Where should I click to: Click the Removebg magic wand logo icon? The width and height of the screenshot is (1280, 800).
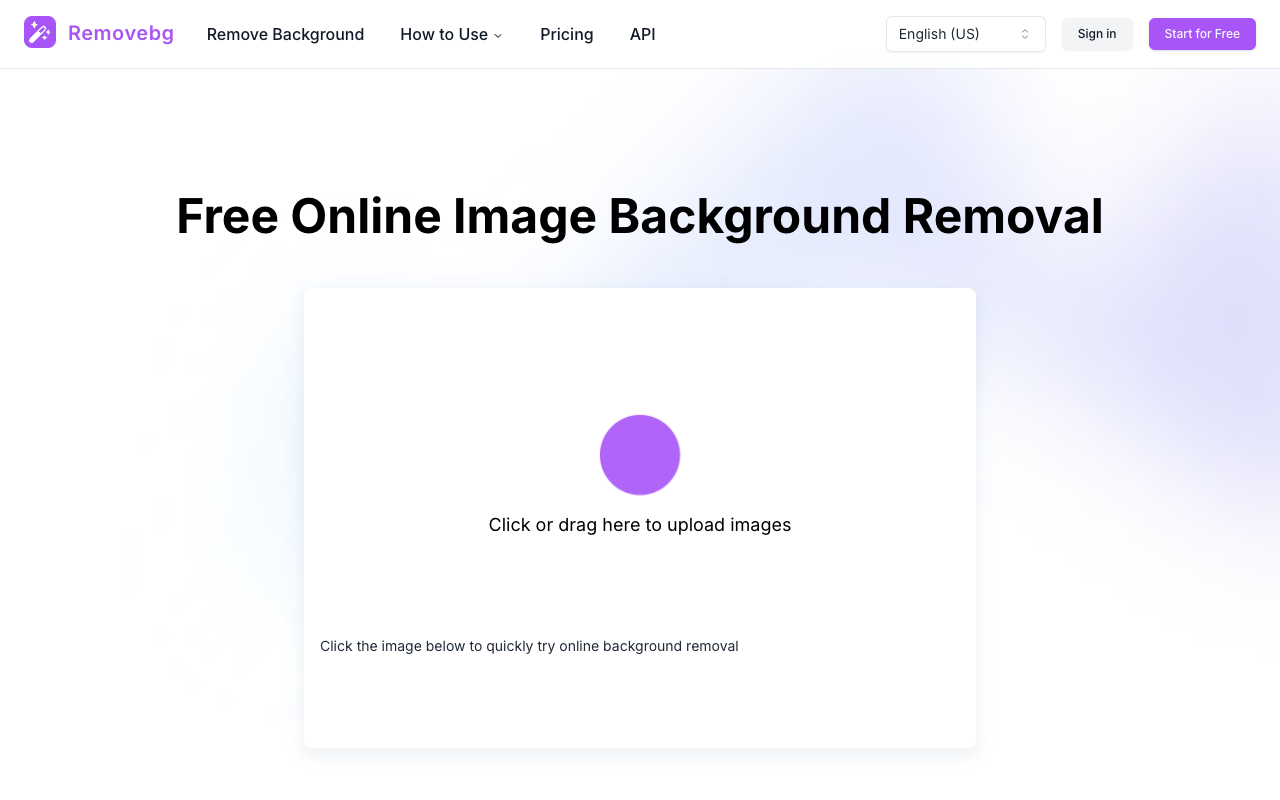[x=40, y=33]
